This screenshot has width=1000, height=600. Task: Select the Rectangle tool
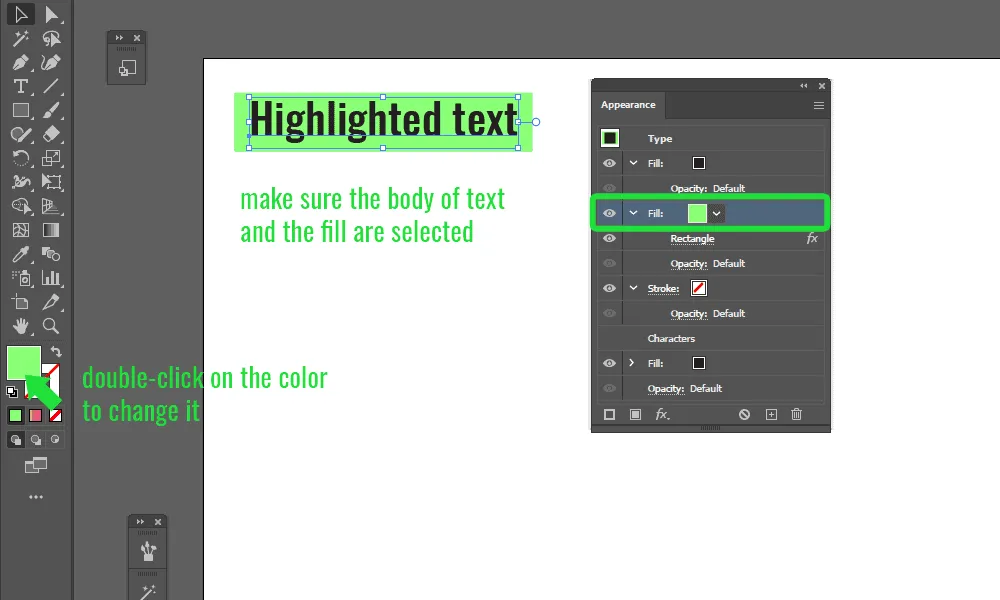tap(20, 110)
